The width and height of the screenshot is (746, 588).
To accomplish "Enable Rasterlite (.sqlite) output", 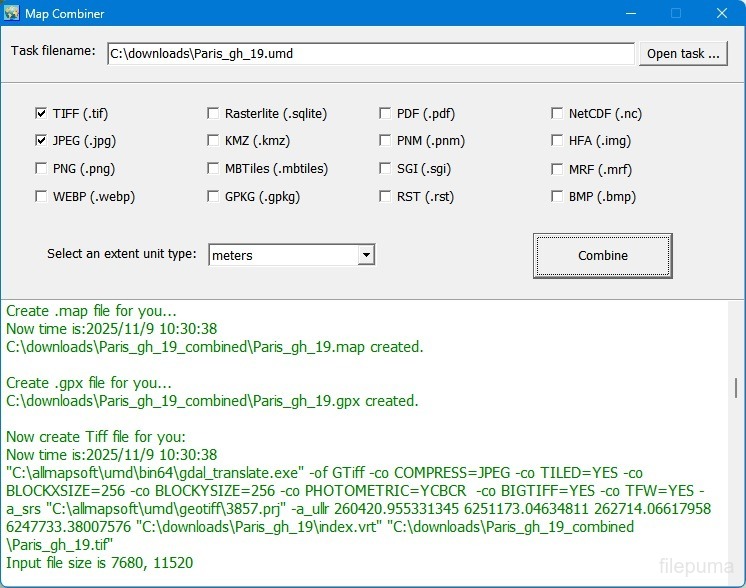I will 213,114.
